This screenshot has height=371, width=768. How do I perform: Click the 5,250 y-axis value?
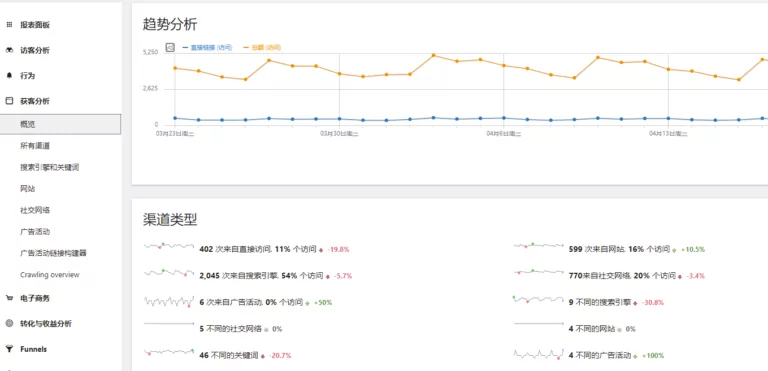[150, 52]
